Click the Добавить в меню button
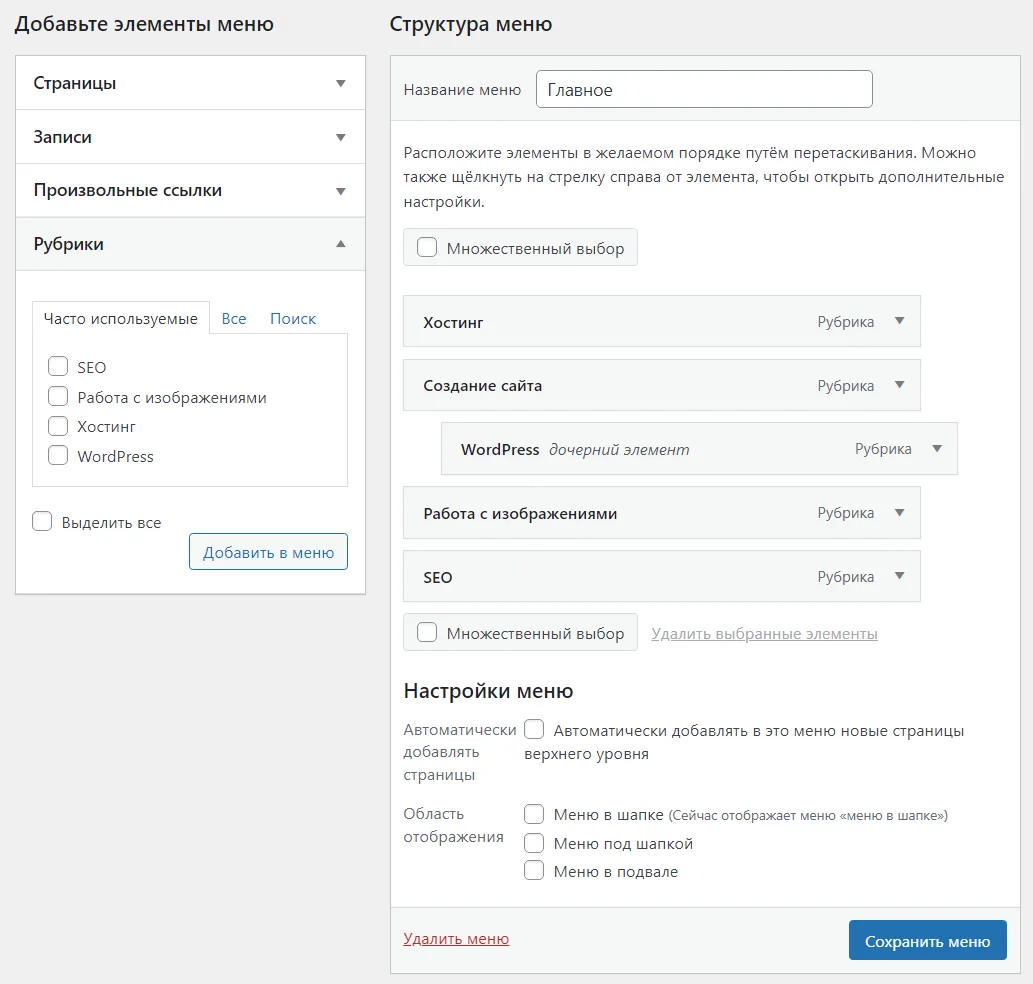Image resolution: width=1033 pixels, height=984 pixels. coord(268,552)
